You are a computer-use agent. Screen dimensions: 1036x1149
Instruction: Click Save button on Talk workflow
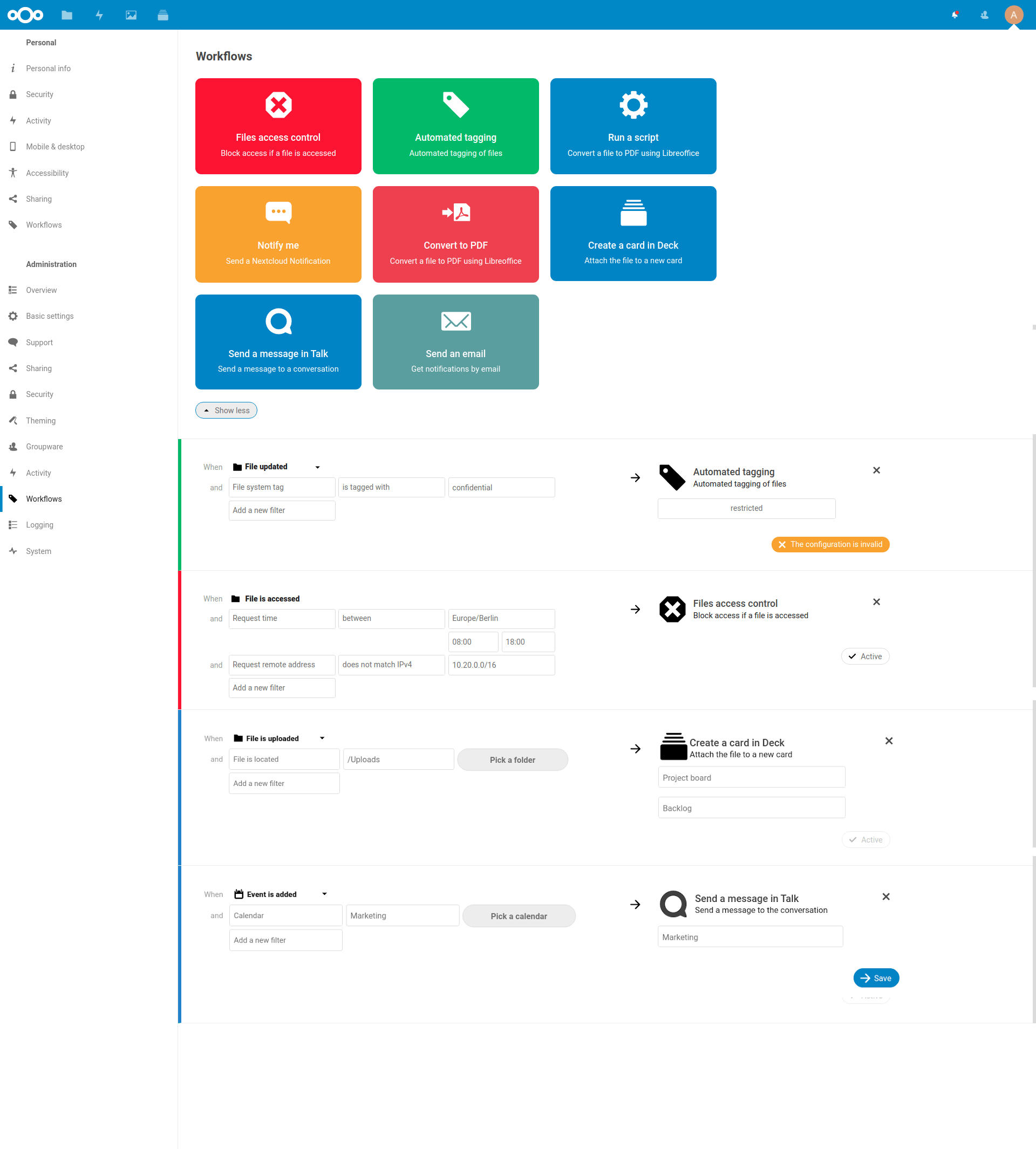tap(877, 978)
